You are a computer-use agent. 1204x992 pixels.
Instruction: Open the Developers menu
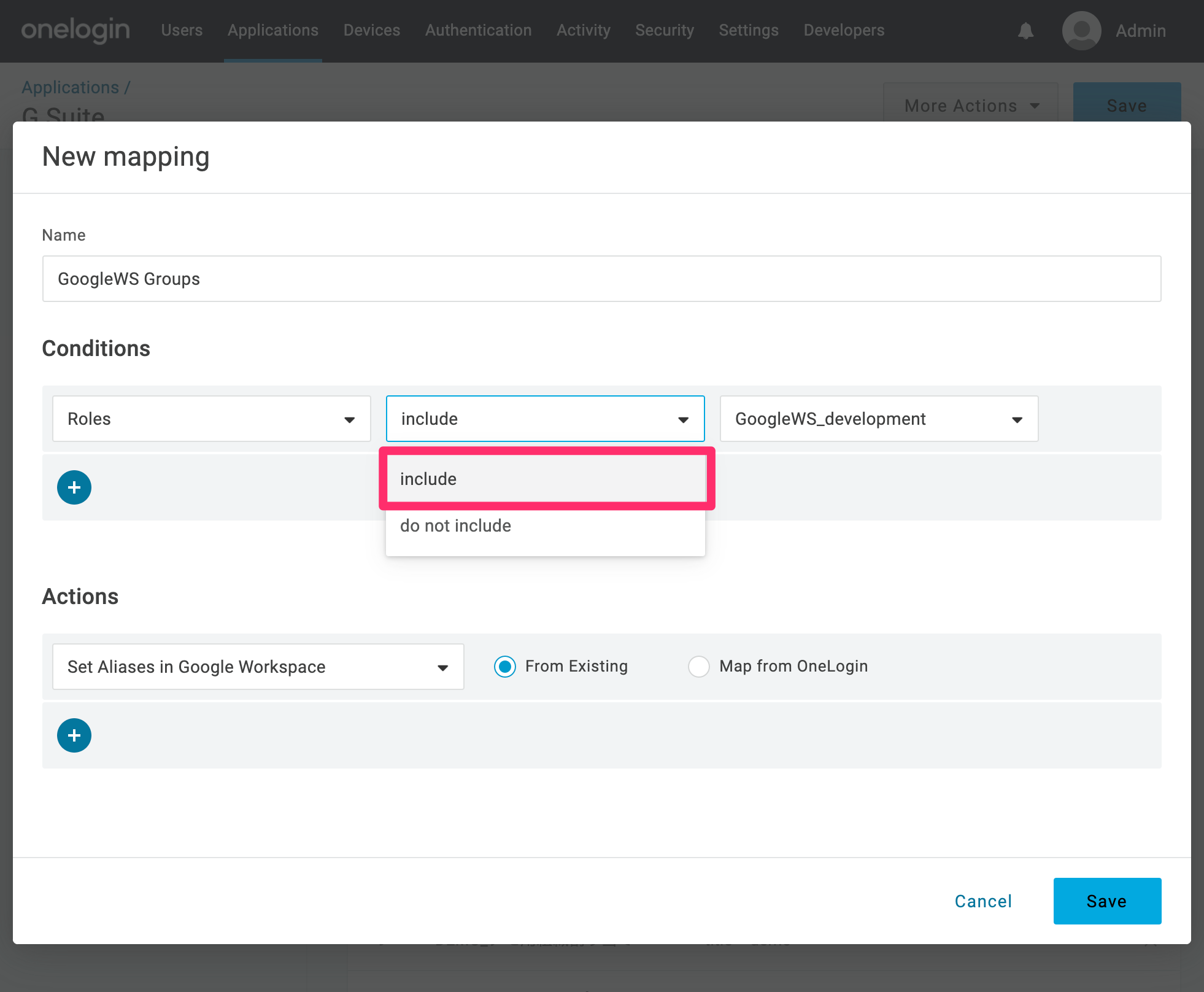click(x=844, y=30)
